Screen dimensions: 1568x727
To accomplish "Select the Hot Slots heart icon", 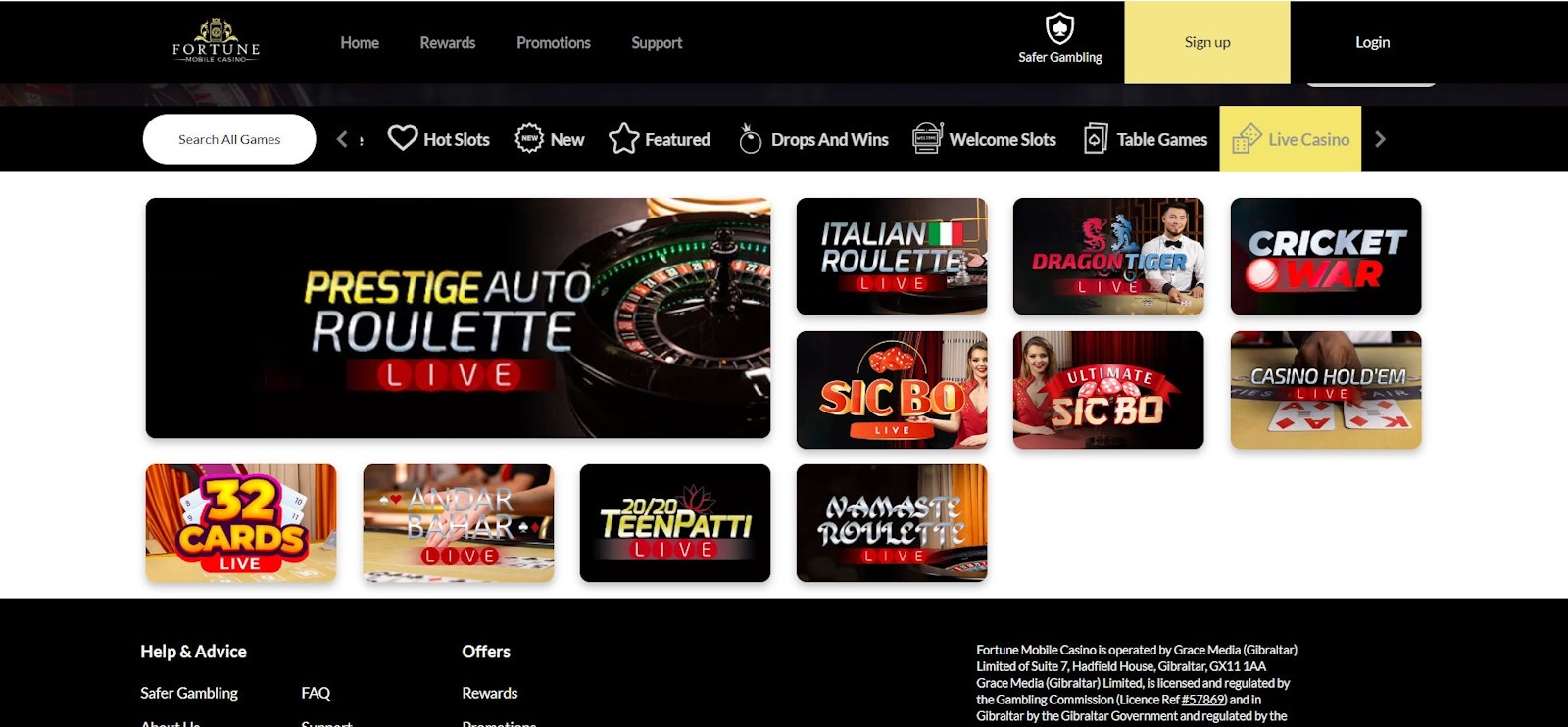I will point(402,138).
